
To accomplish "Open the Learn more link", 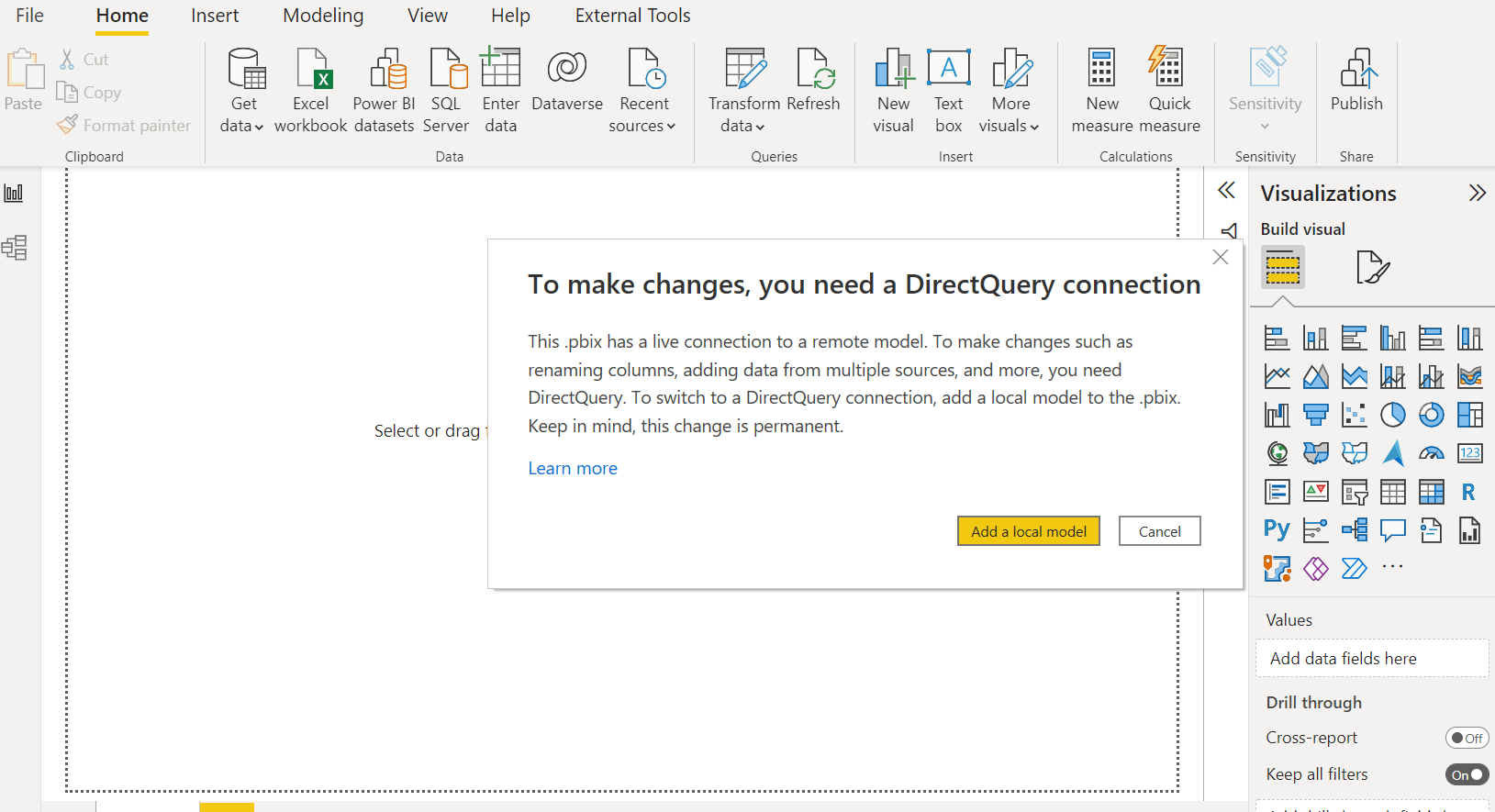I will point(573,469).
